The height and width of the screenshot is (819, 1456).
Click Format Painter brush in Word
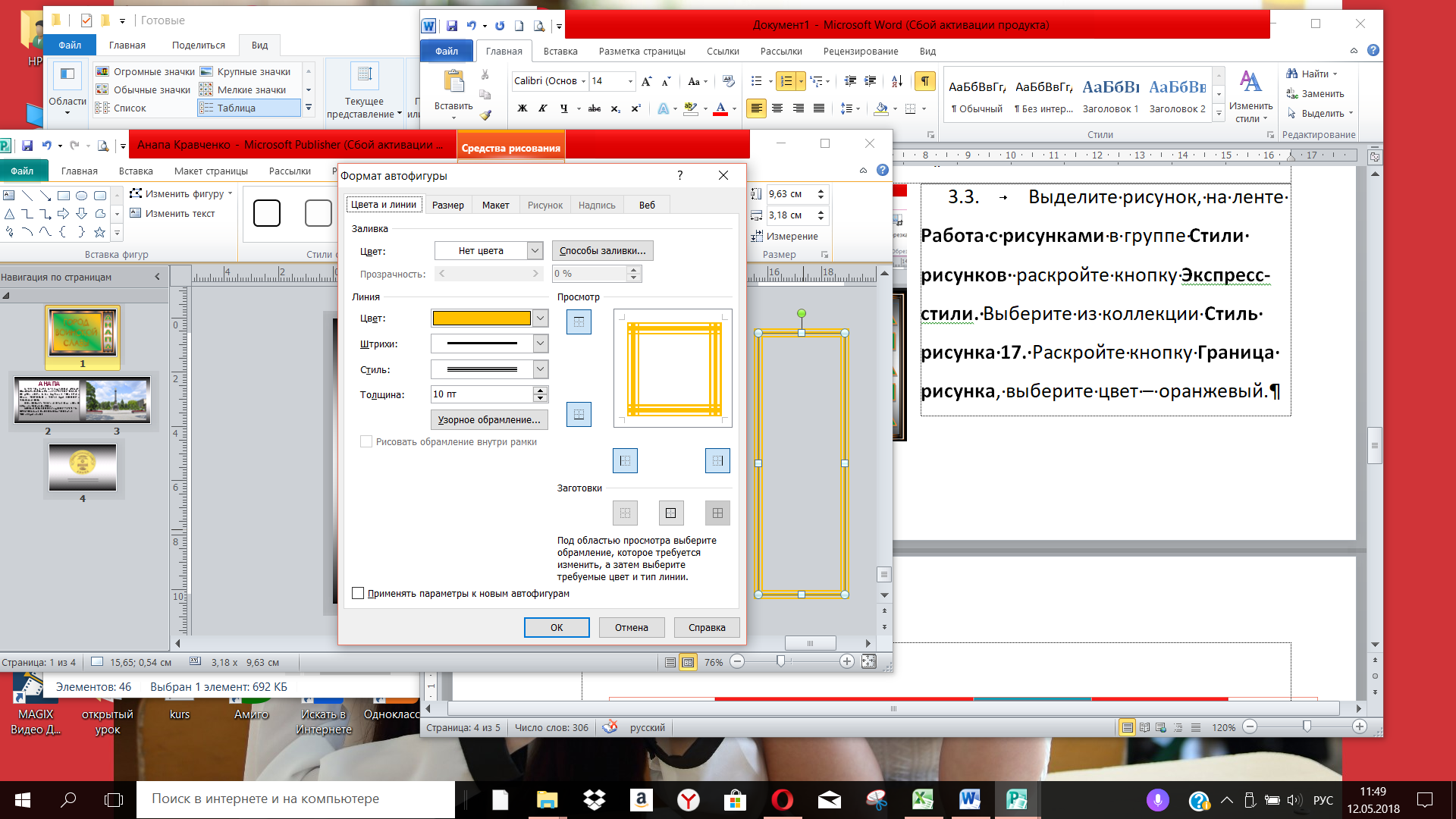click(x=485, y=115)
